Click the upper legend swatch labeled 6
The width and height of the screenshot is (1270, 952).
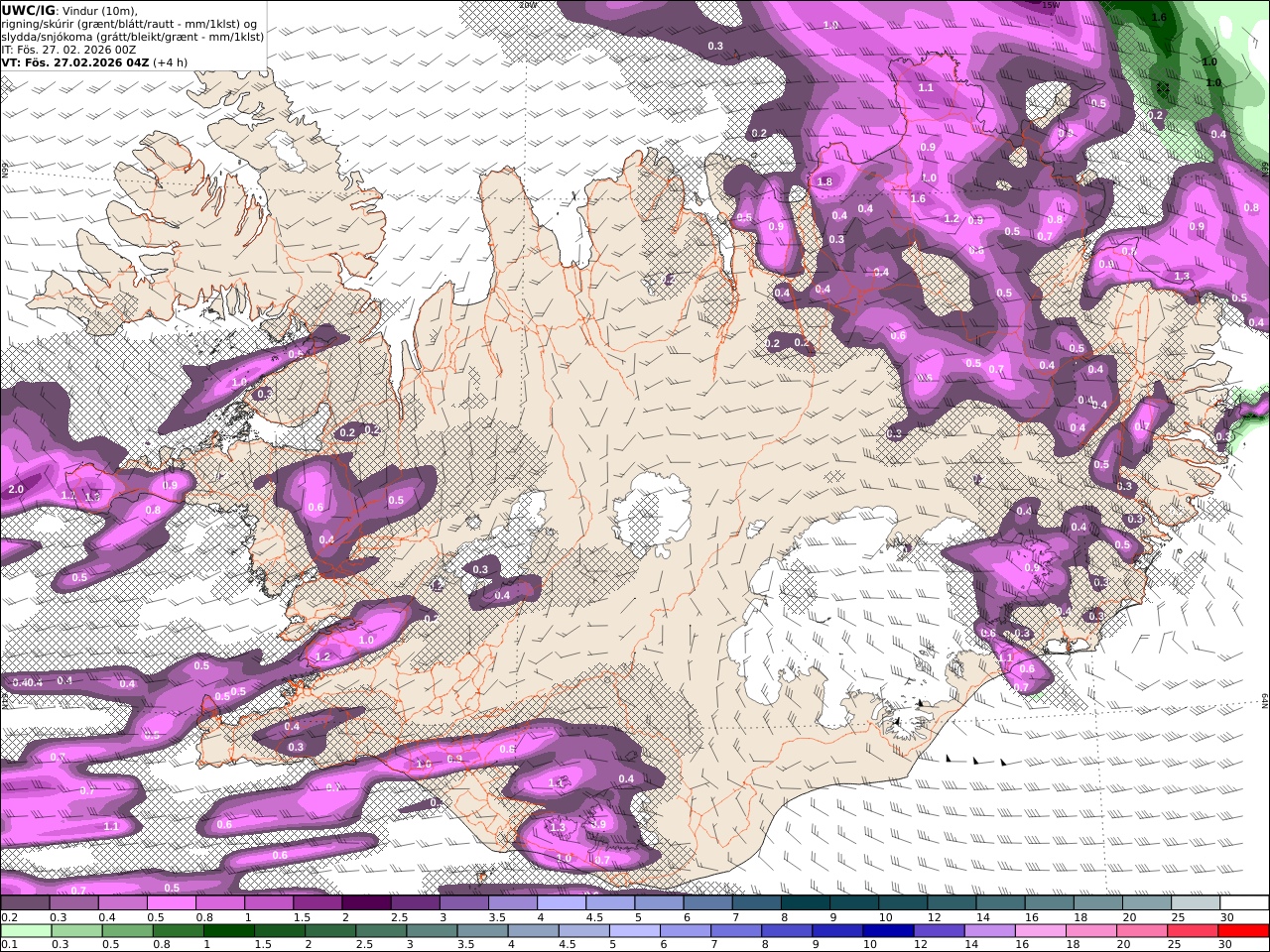point(707,903)
